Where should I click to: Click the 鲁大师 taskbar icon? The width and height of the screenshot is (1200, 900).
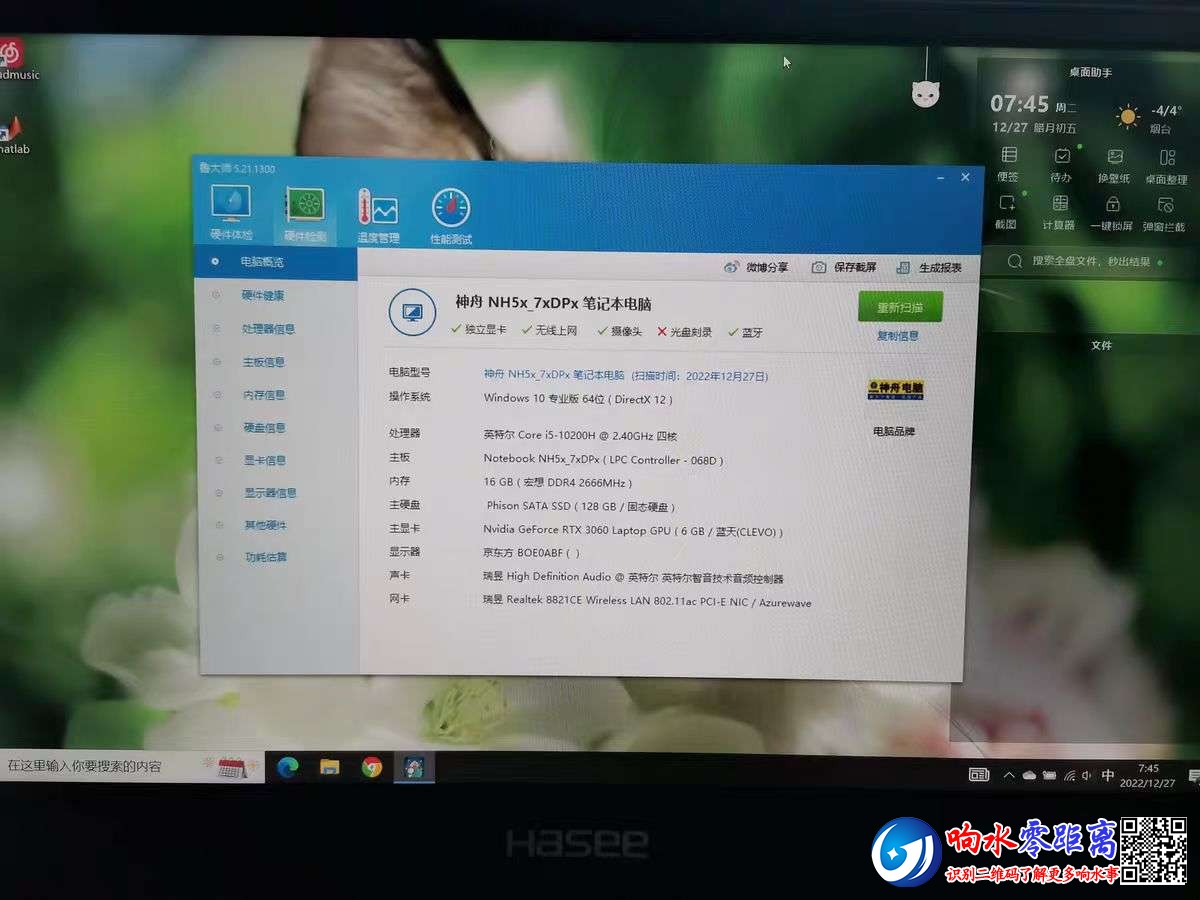(414, 767)
